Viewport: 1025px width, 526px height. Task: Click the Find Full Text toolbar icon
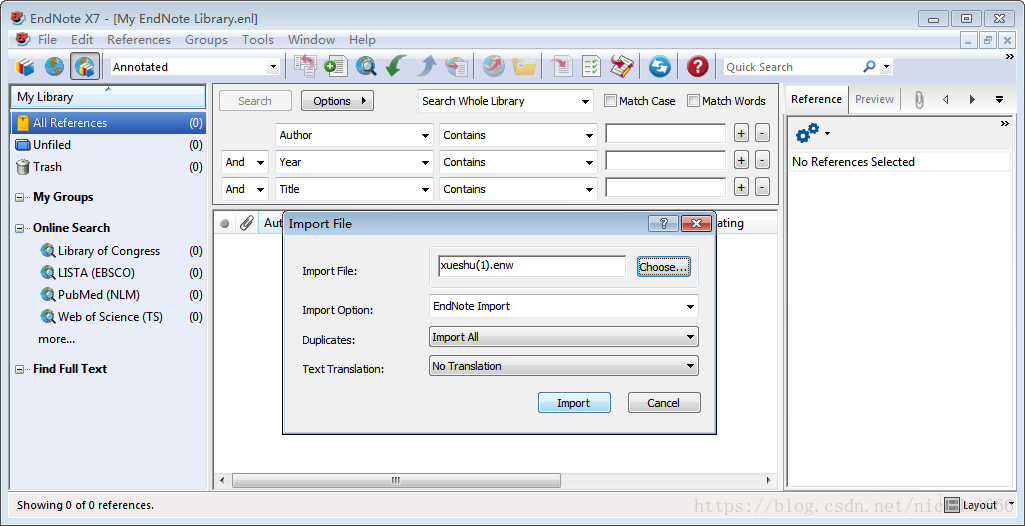pyautogui.click(x=456, y=66)
